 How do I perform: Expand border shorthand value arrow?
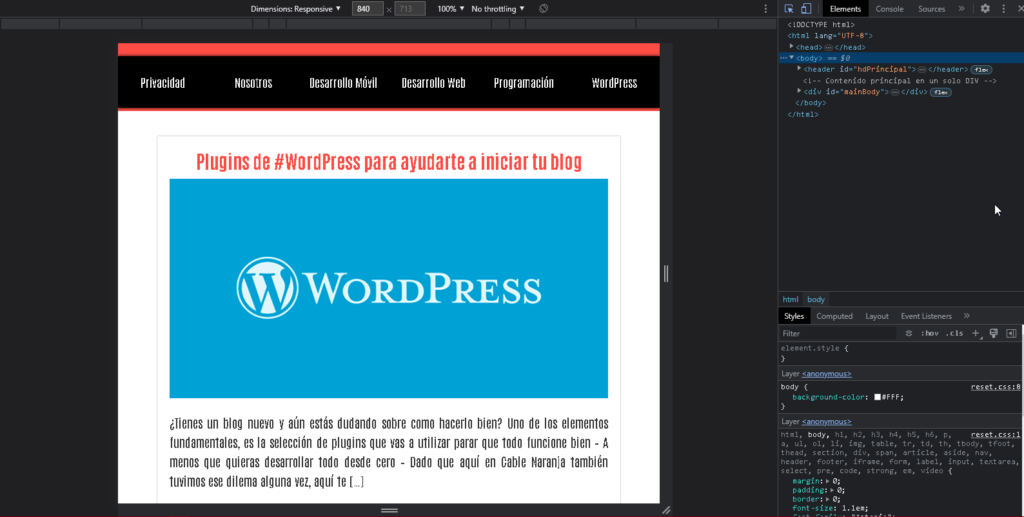828,499
